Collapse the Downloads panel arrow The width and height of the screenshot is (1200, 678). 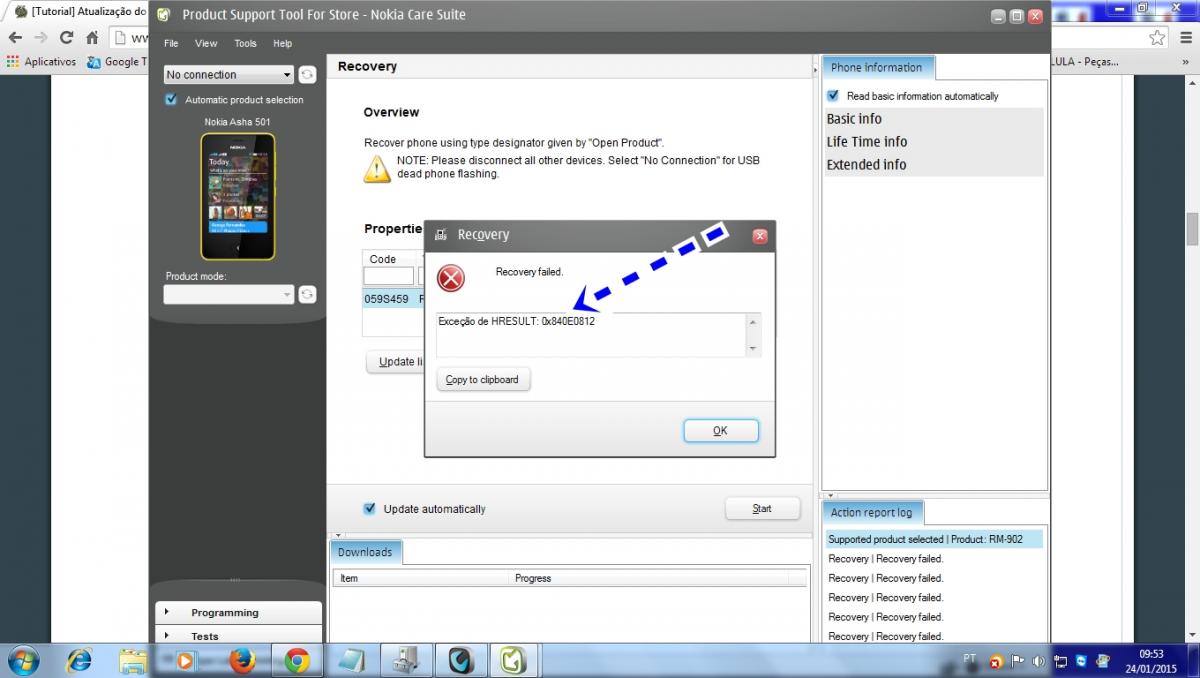(x=337, y=535)
